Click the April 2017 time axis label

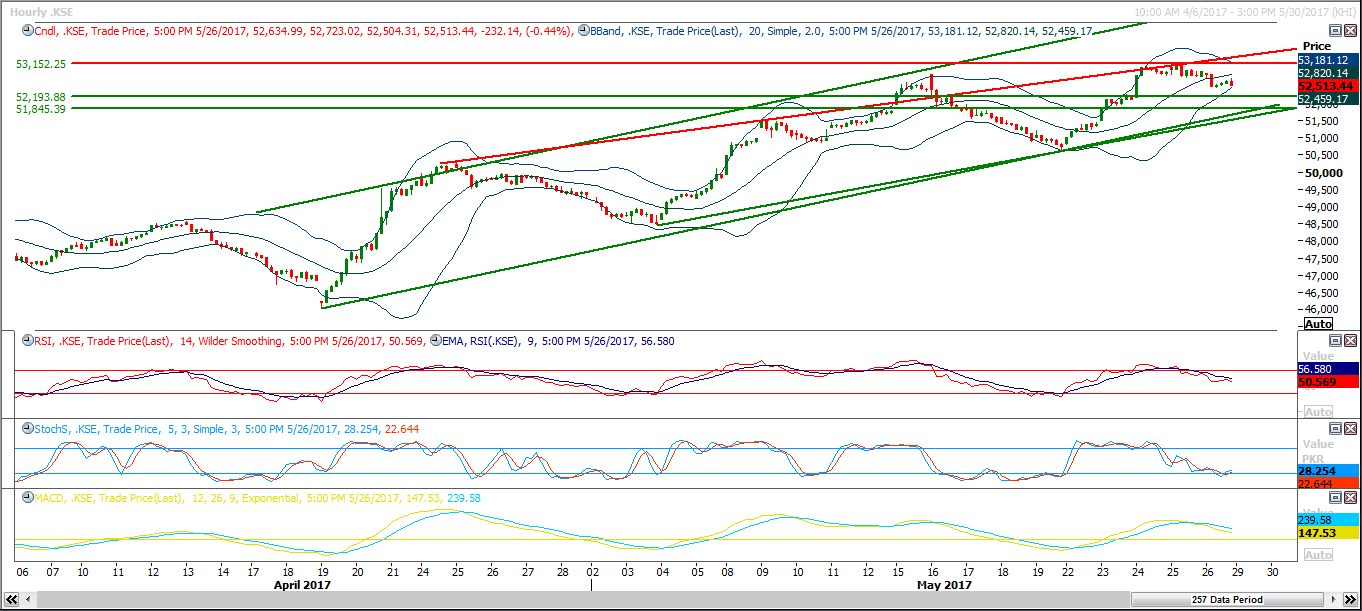pos(302,585)
